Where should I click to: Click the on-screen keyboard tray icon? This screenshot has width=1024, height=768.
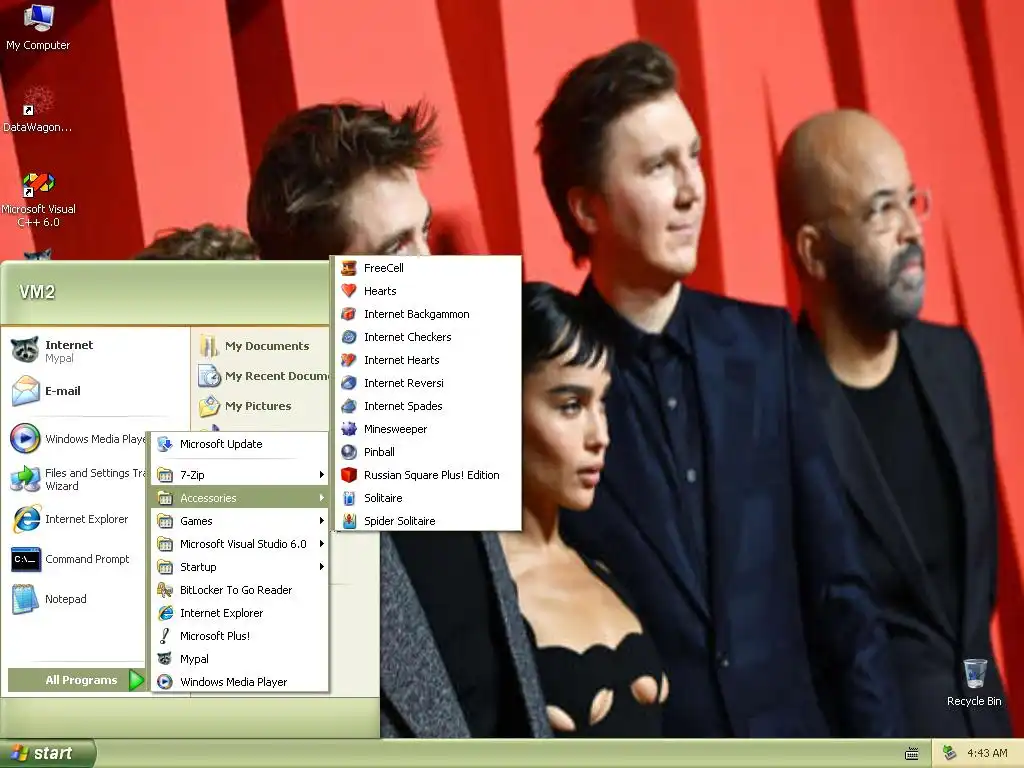[912, 754]
